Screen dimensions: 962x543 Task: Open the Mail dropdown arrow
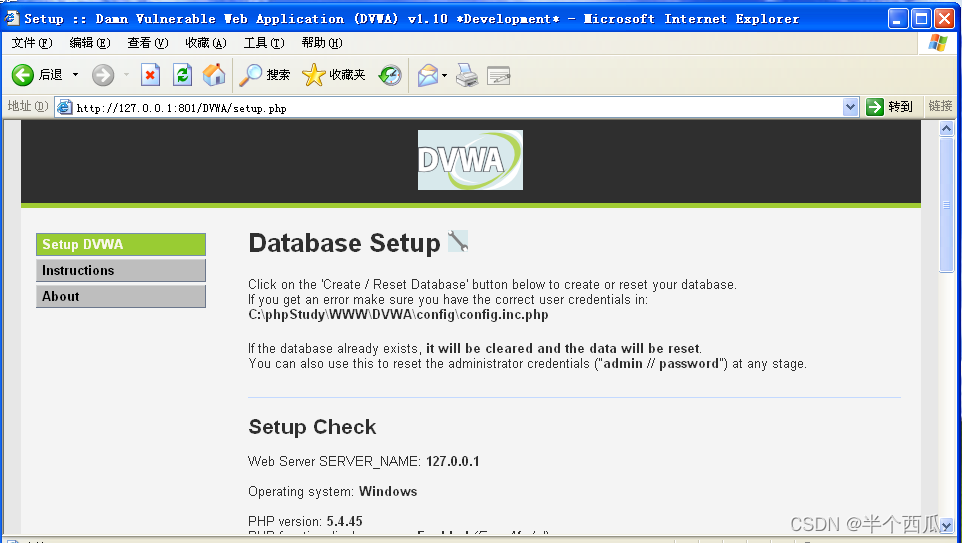coord(444,75)
